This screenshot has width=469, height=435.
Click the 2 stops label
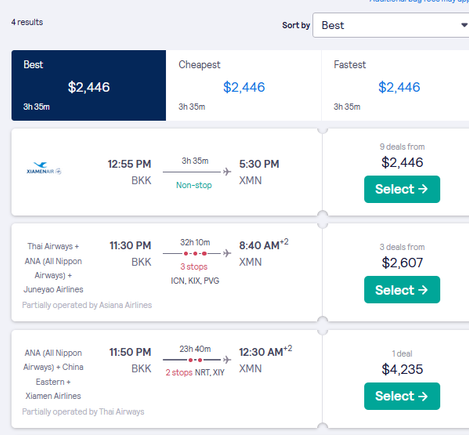pyautogui.click(x=179, y=372)
